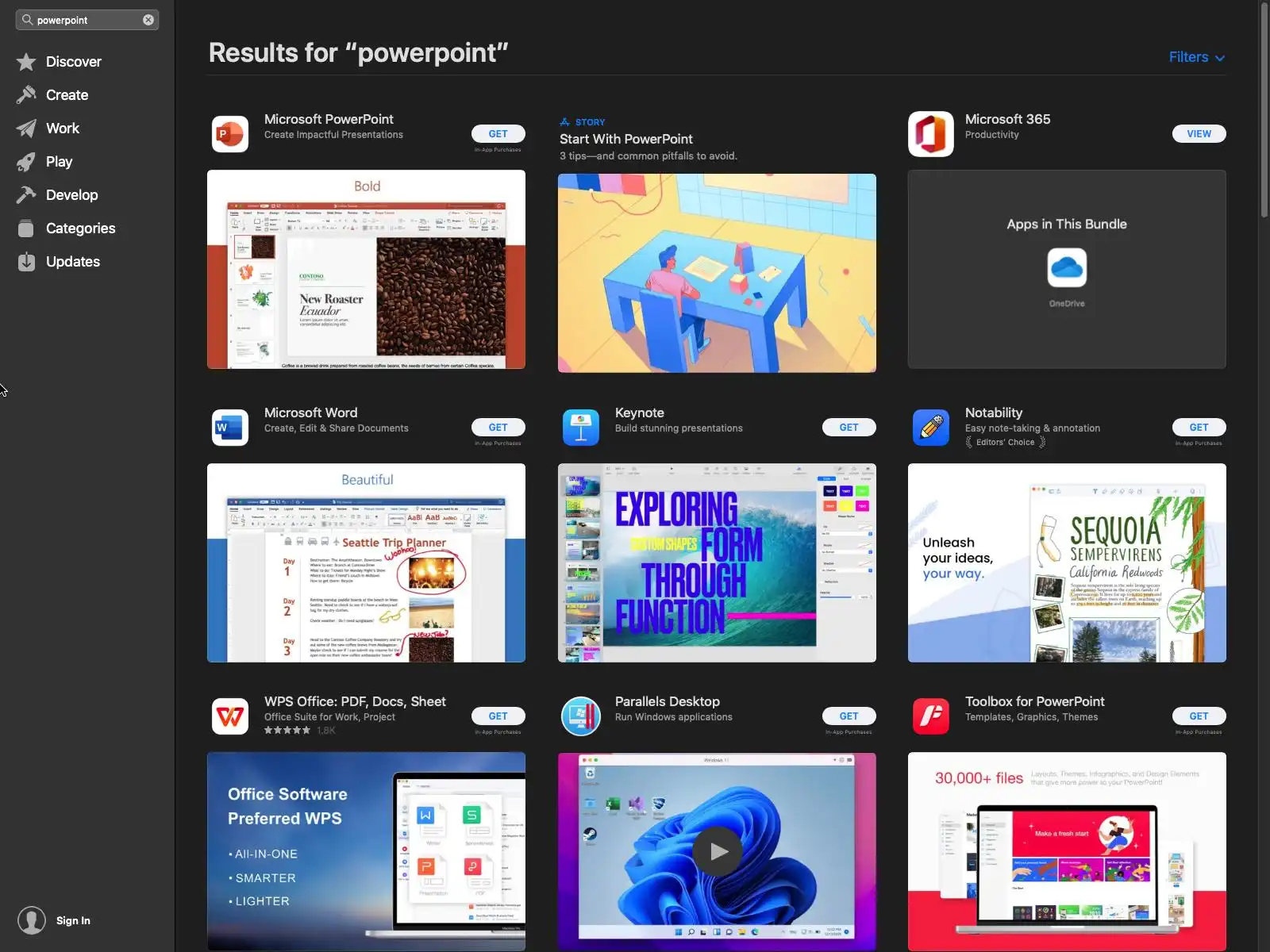The height and width of the screenshot is (952, 1270).
Task: Click the Microsoft PowerPoint title
Action: [x=329, y=119]
